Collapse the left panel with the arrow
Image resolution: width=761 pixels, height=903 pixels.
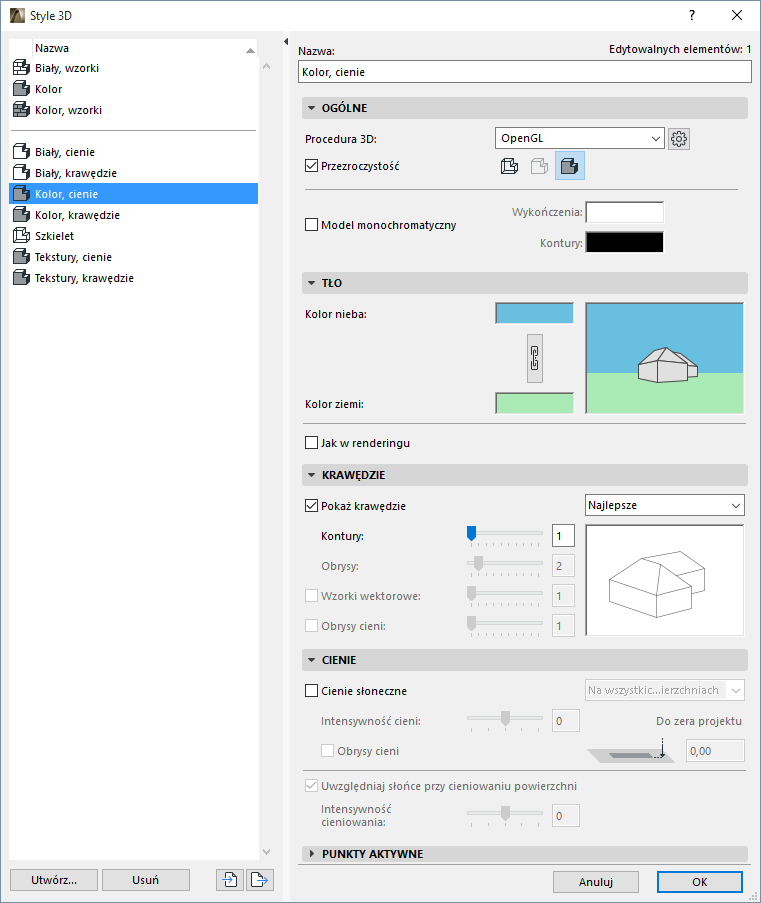[x=286, y=41]
